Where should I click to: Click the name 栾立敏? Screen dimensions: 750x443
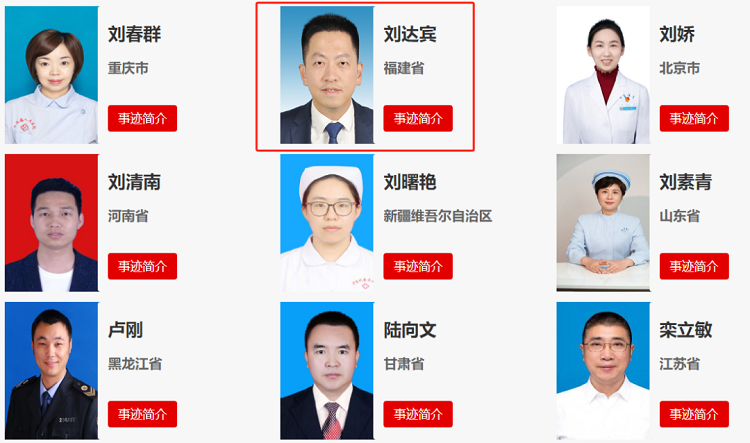pos(686,330)
